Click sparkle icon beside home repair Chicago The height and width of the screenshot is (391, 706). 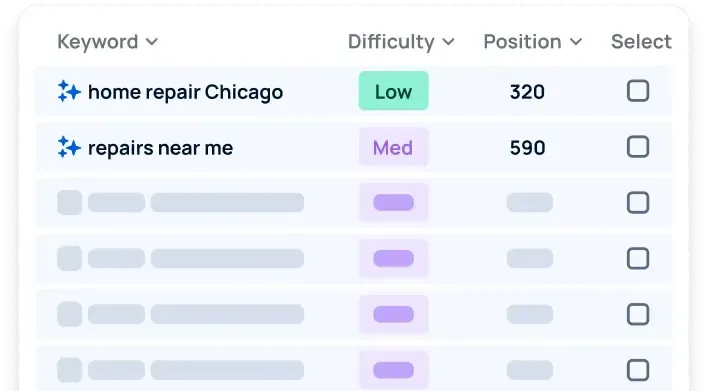click(69, 91)
